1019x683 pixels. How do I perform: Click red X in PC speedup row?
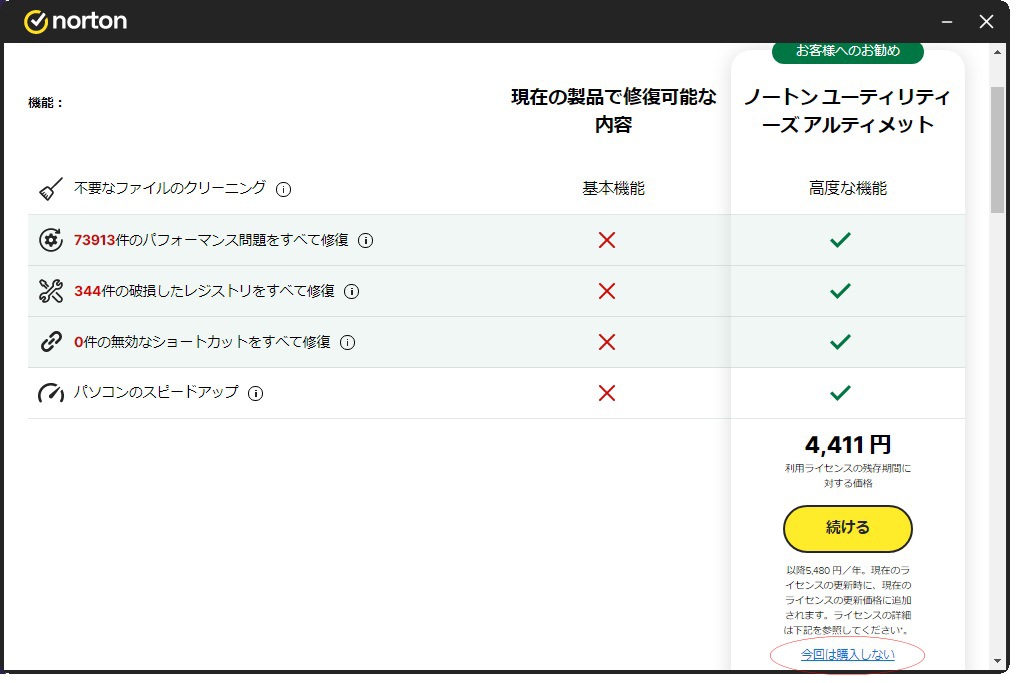coord(607,393)
